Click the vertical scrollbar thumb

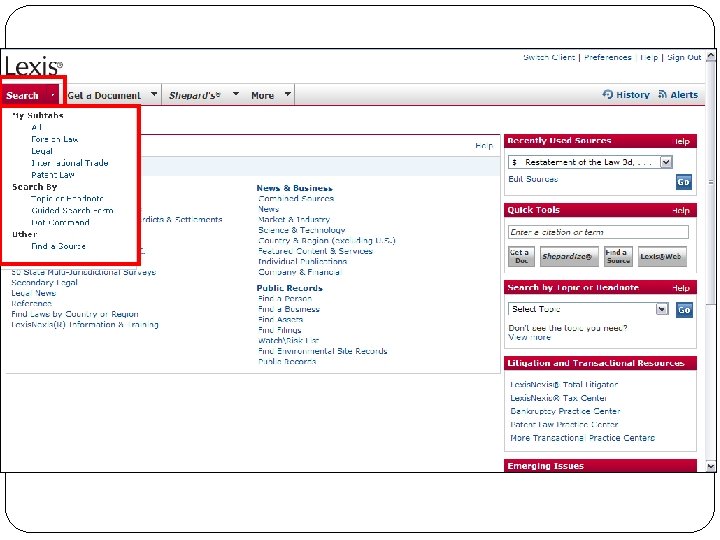[710, 183]
